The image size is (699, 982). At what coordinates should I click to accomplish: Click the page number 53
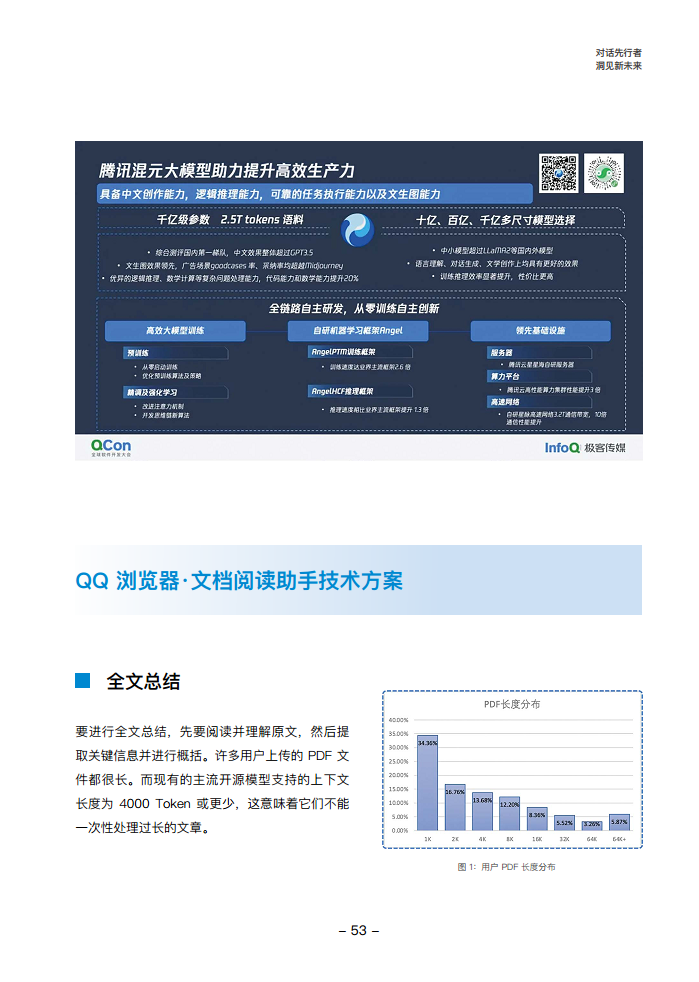[359, 931]
